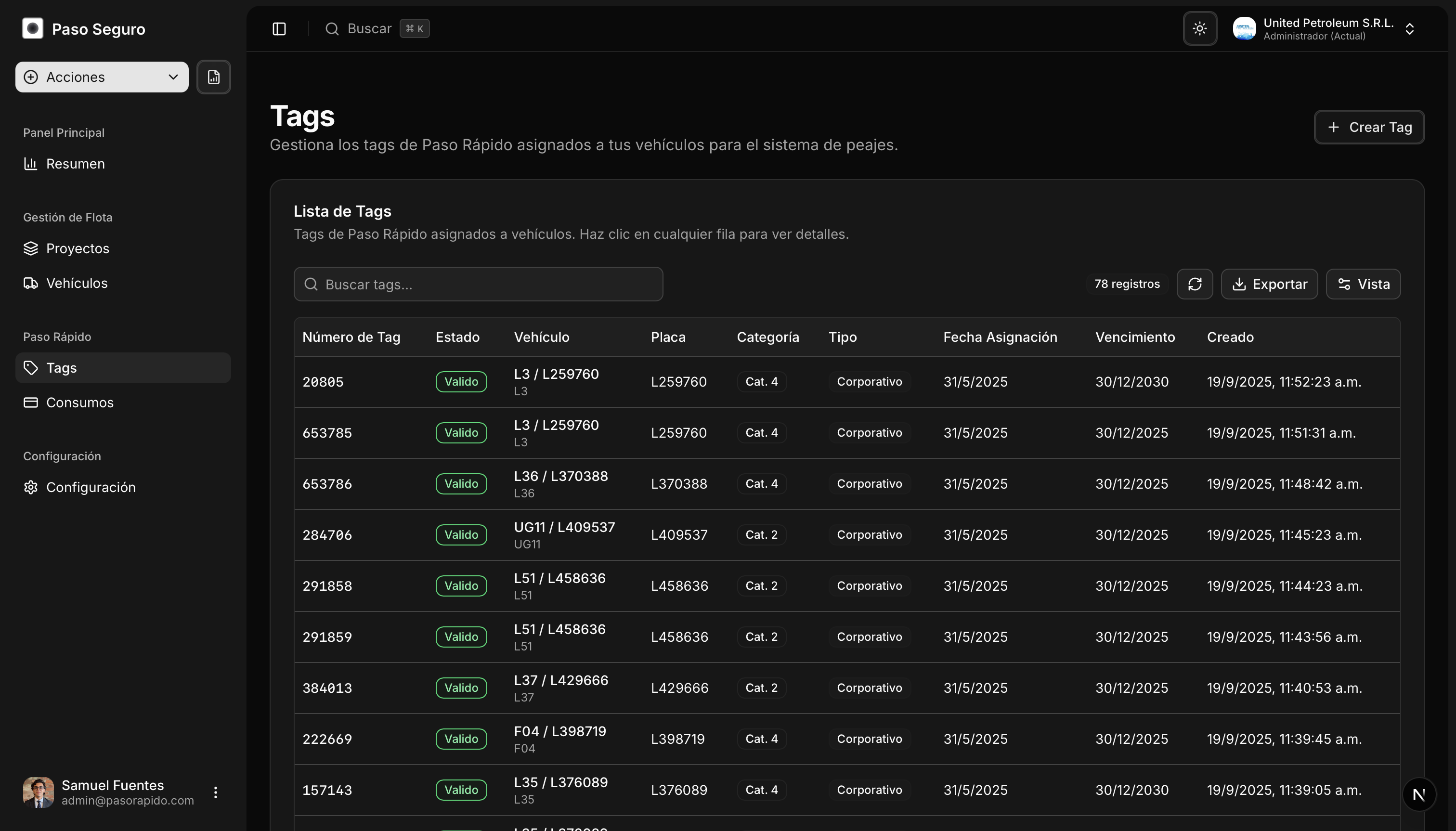Focus the Buscar tags search field
The width and height of the screenshot is (1456, 831).
tap(478, 284)
